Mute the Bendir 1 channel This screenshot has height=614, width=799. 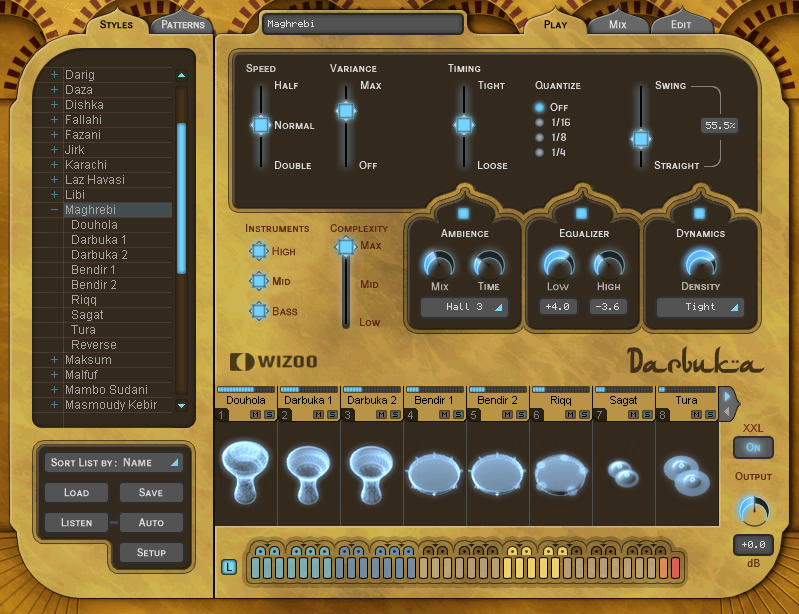coord(445,415)
